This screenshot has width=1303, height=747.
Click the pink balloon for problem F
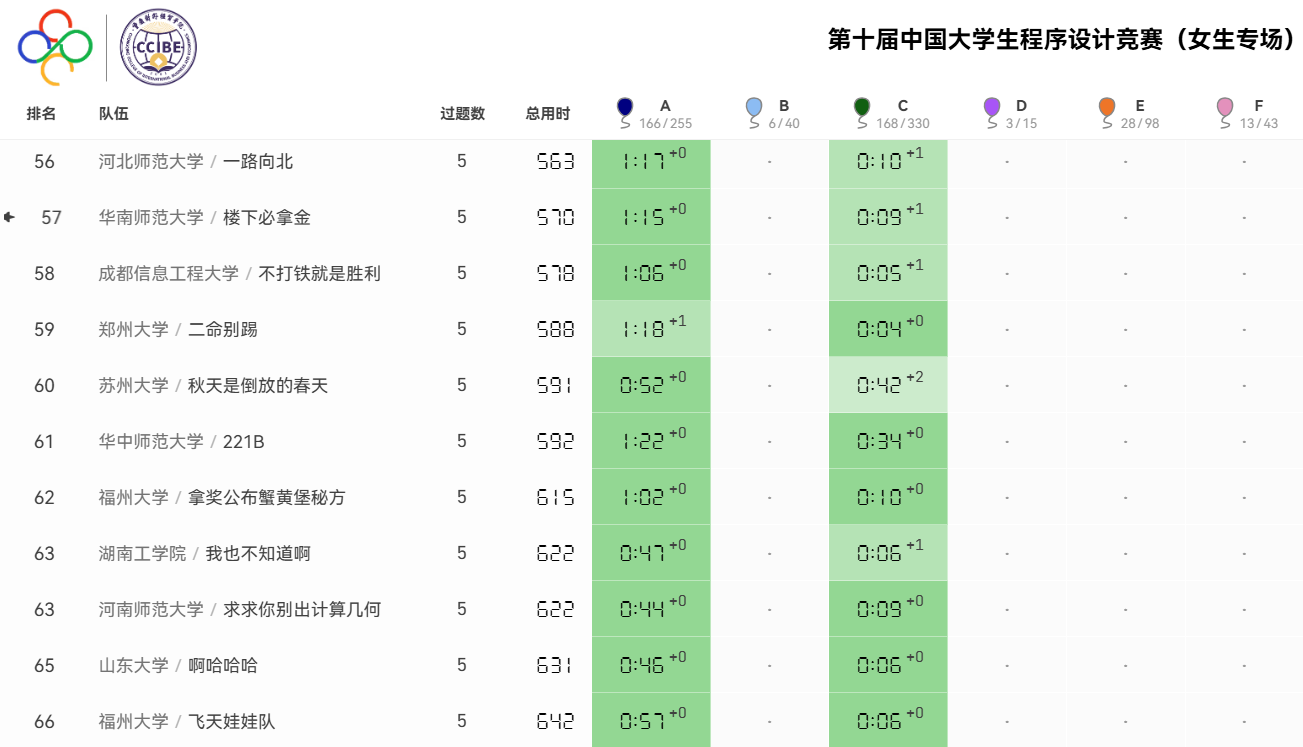point(1224,108)
